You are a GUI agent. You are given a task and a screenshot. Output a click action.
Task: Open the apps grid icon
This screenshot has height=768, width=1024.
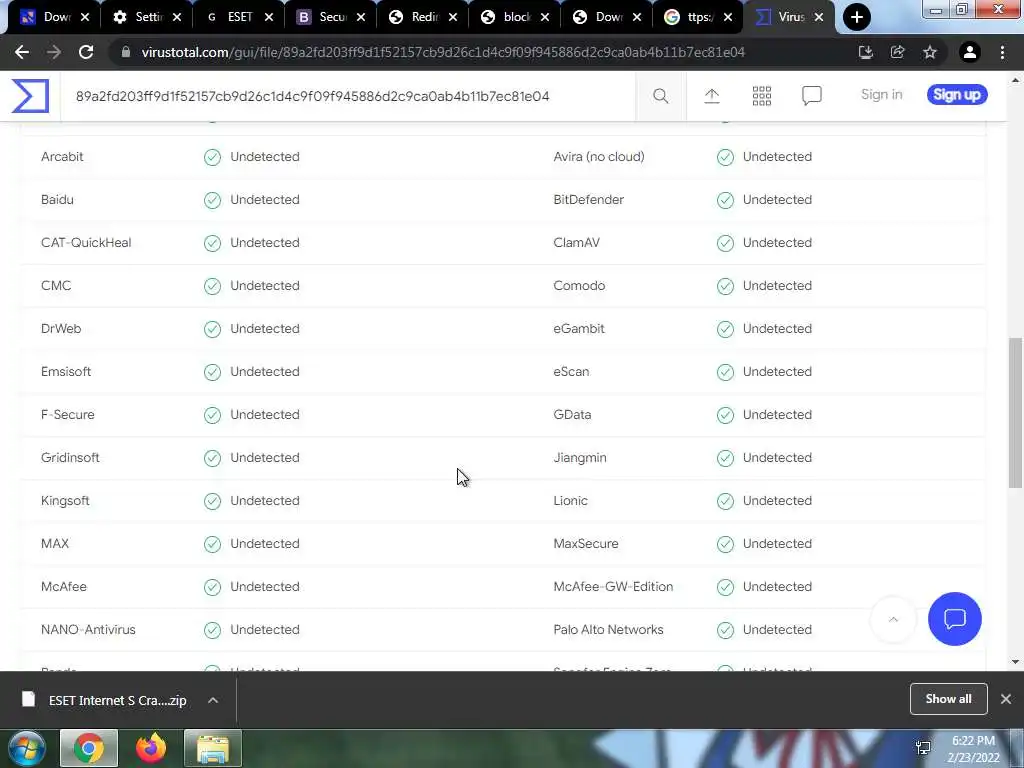coord(761,96)
